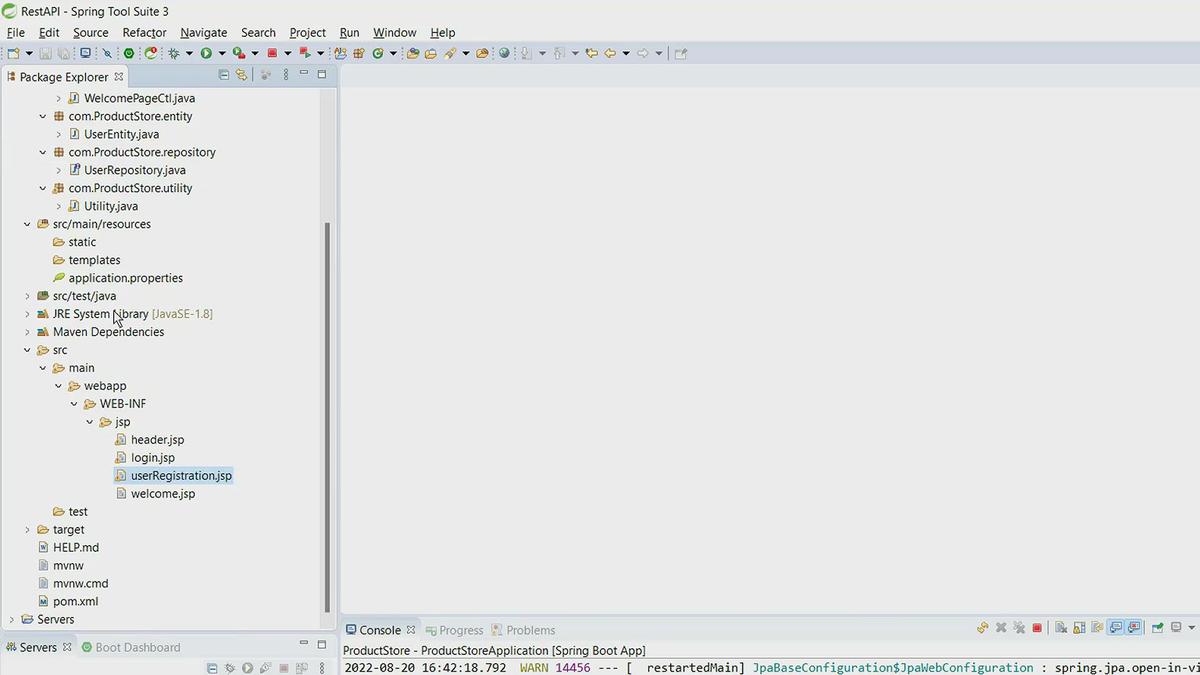Minimize the Package Explorer panel

304,75
